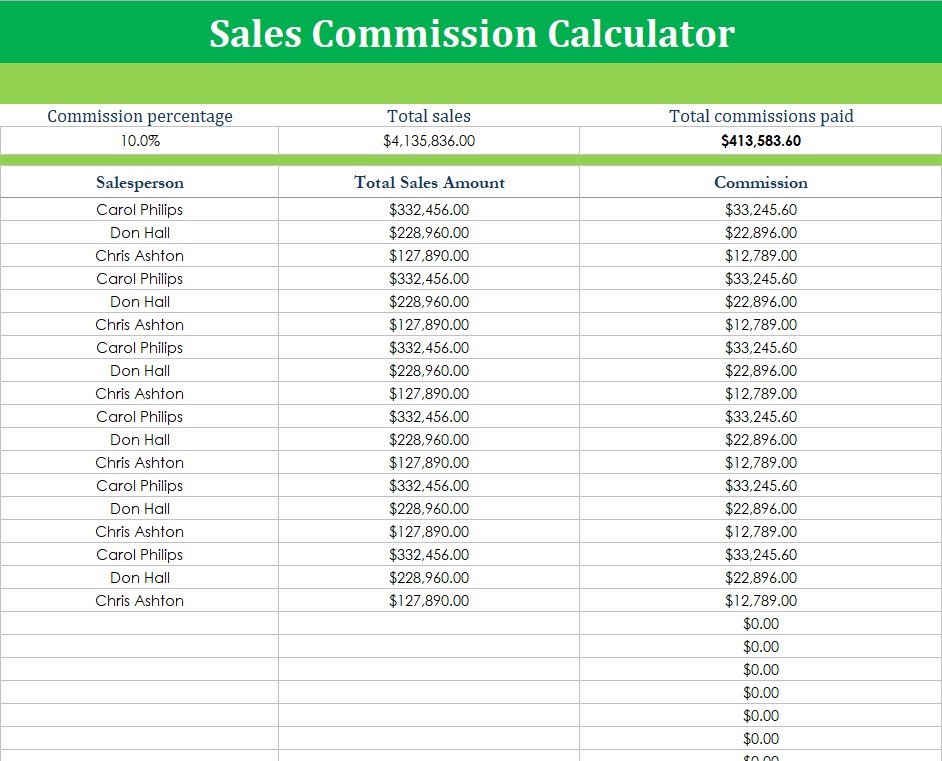Click the first $33,245.60 commission cell

[x=761, y=210]
